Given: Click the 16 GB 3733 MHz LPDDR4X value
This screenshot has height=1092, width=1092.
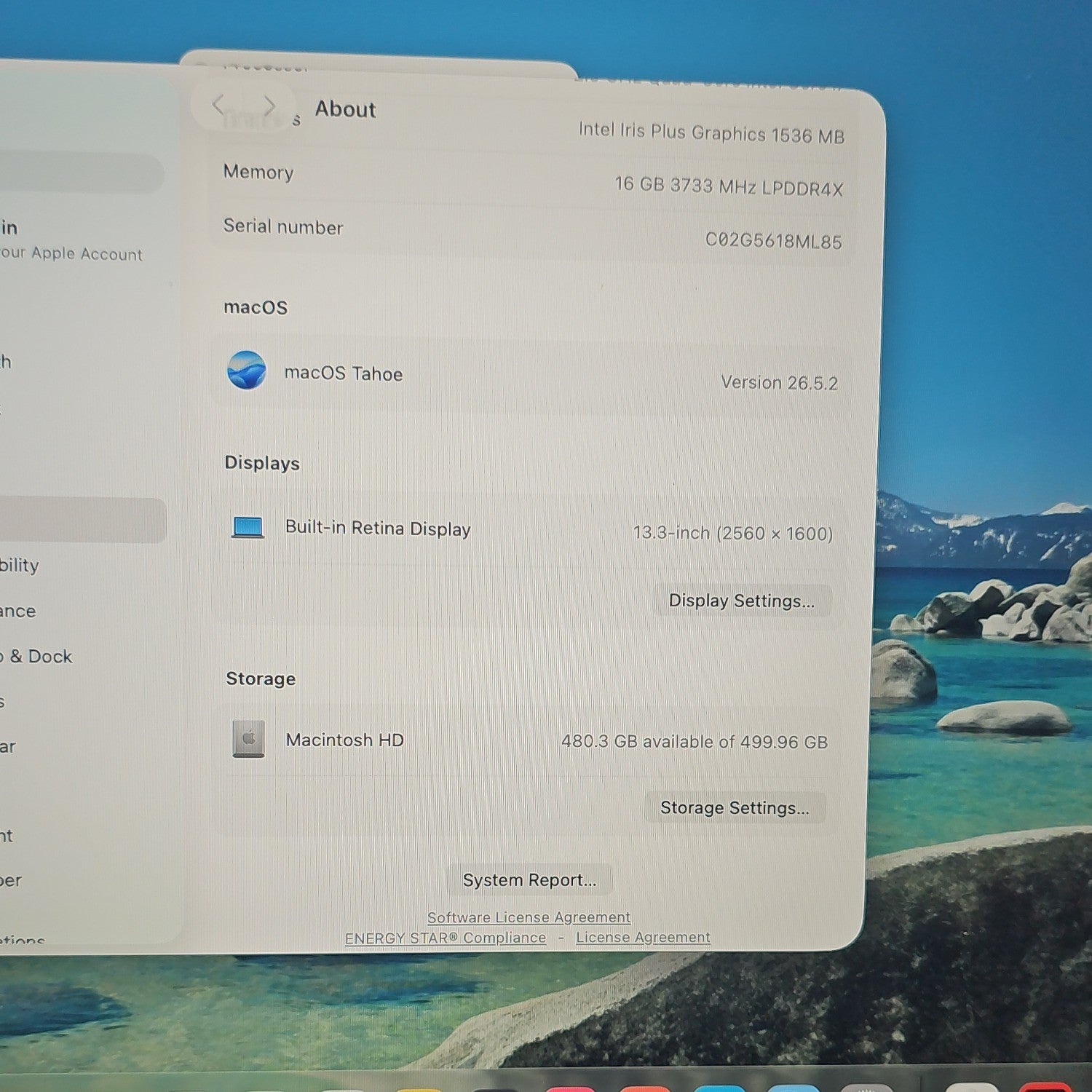Looking at the screenshot, I should pos(729,186).
